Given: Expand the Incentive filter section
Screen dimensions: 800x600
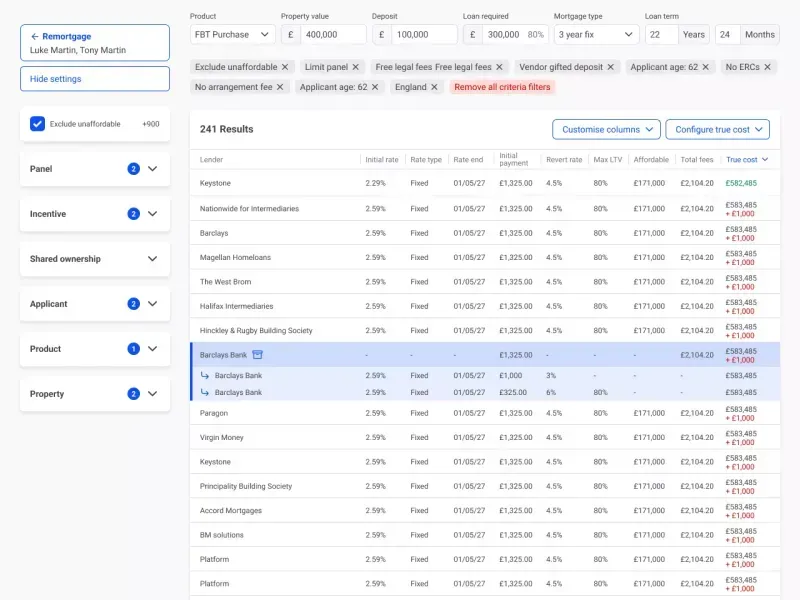Looking at the screenshot, I should pos(152,214).
